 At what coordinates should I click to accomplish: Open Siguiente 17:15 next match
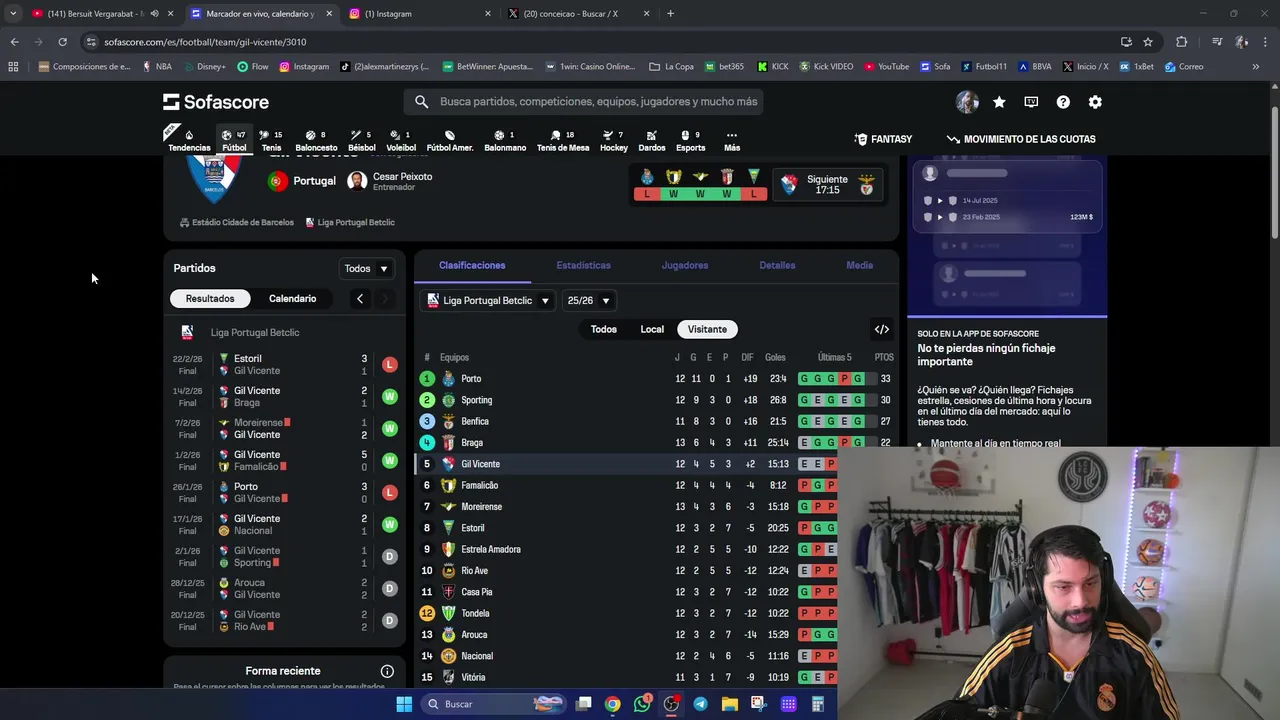(827, 184)
